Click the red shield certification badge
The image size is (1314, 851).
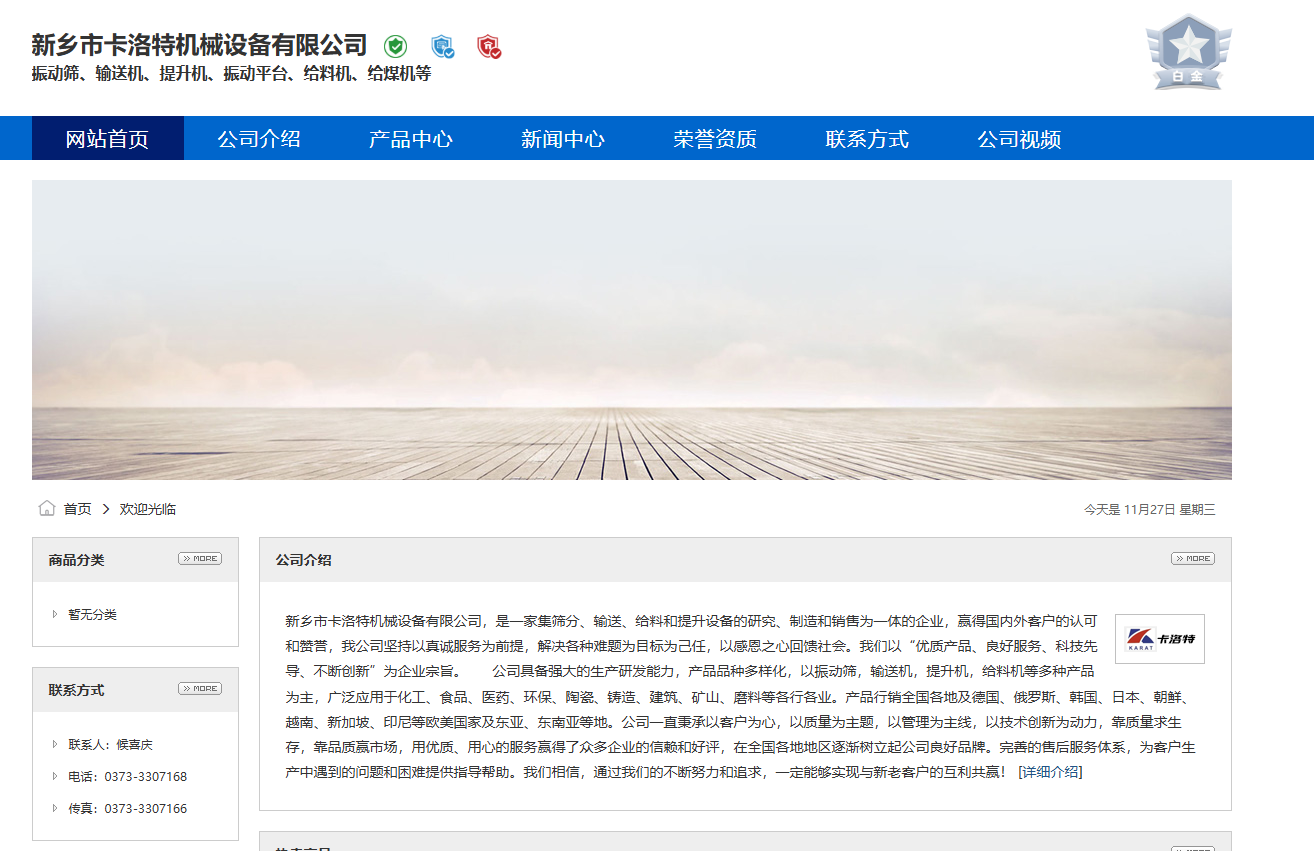[488, 46]
